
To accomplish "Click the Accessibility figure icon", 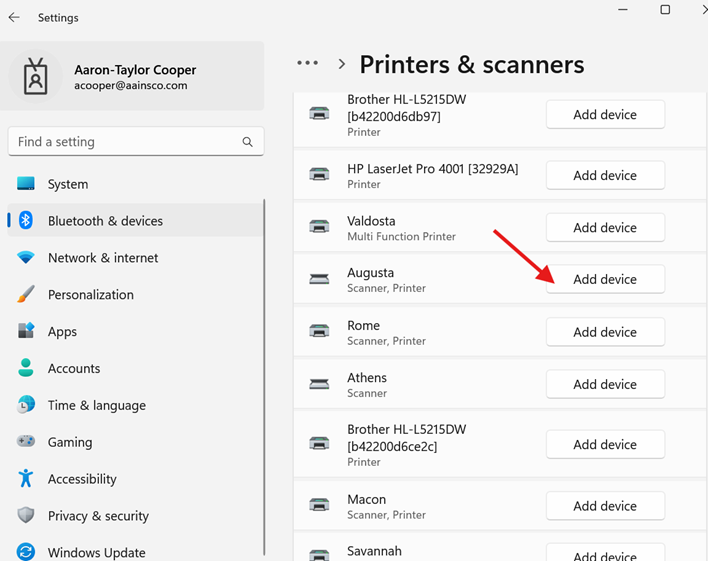I will click(x=26, y=479).
